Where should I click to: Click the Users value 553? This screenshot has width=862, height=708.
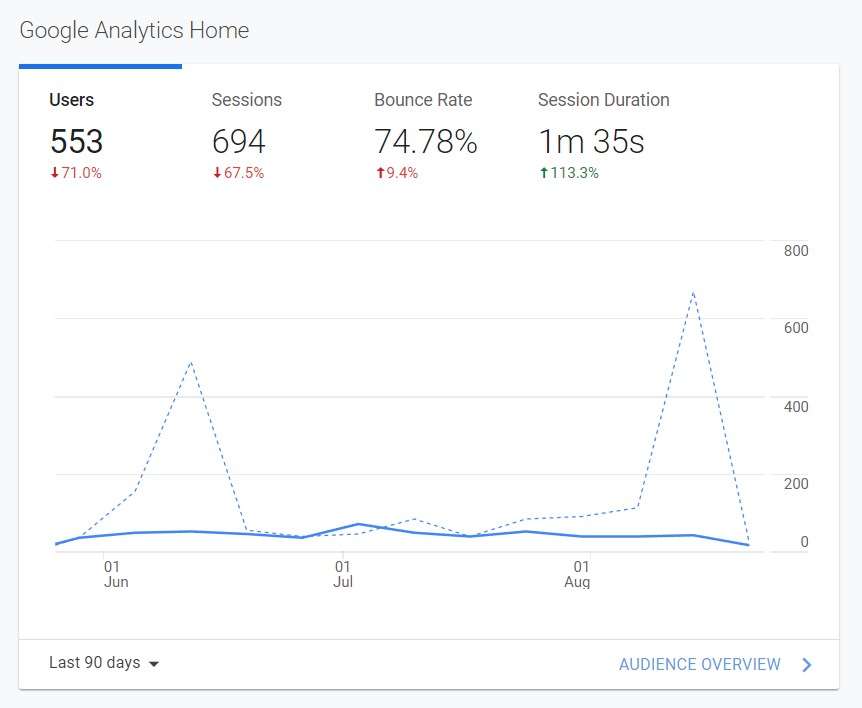[76, 141]
